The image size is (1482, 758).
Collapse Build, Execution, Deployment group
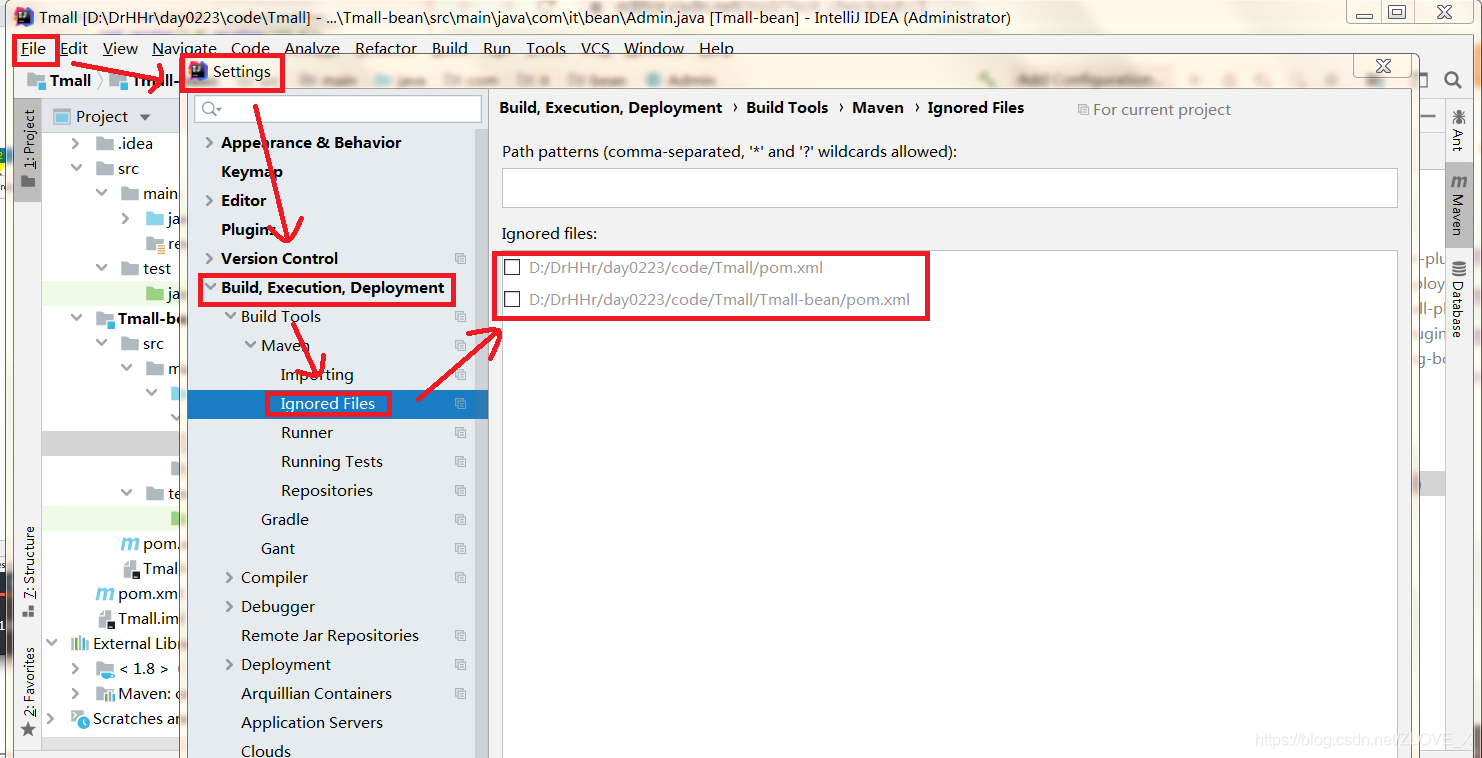210,287
